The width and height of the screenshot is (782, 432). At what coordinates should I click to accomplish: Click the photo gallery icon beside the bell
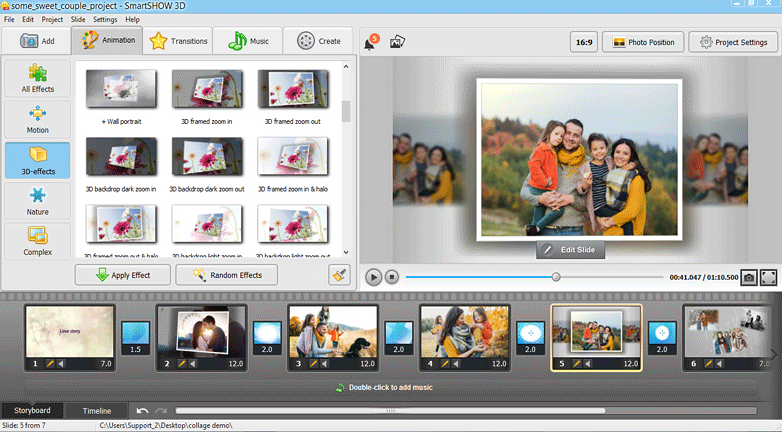pos(397,42)
